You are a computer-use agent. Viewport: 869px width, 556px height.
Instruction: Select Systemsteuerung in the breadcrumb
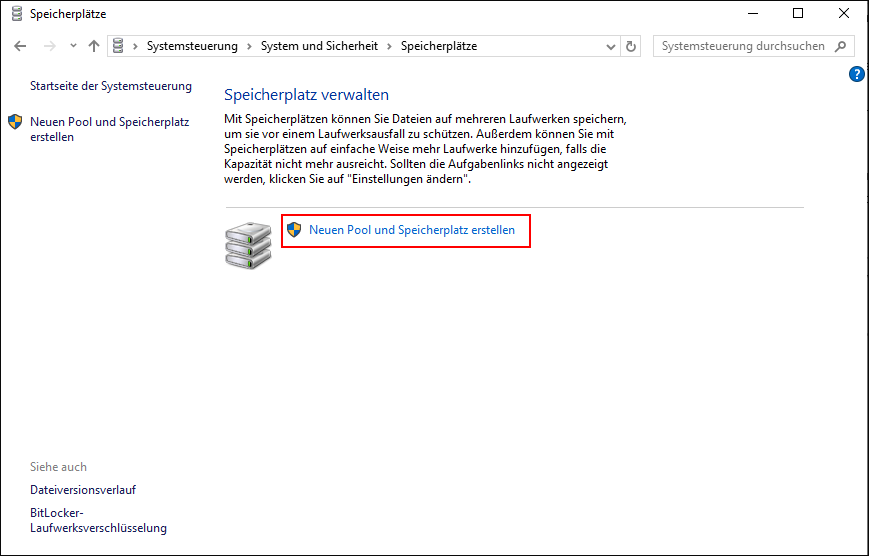point(192,46)
